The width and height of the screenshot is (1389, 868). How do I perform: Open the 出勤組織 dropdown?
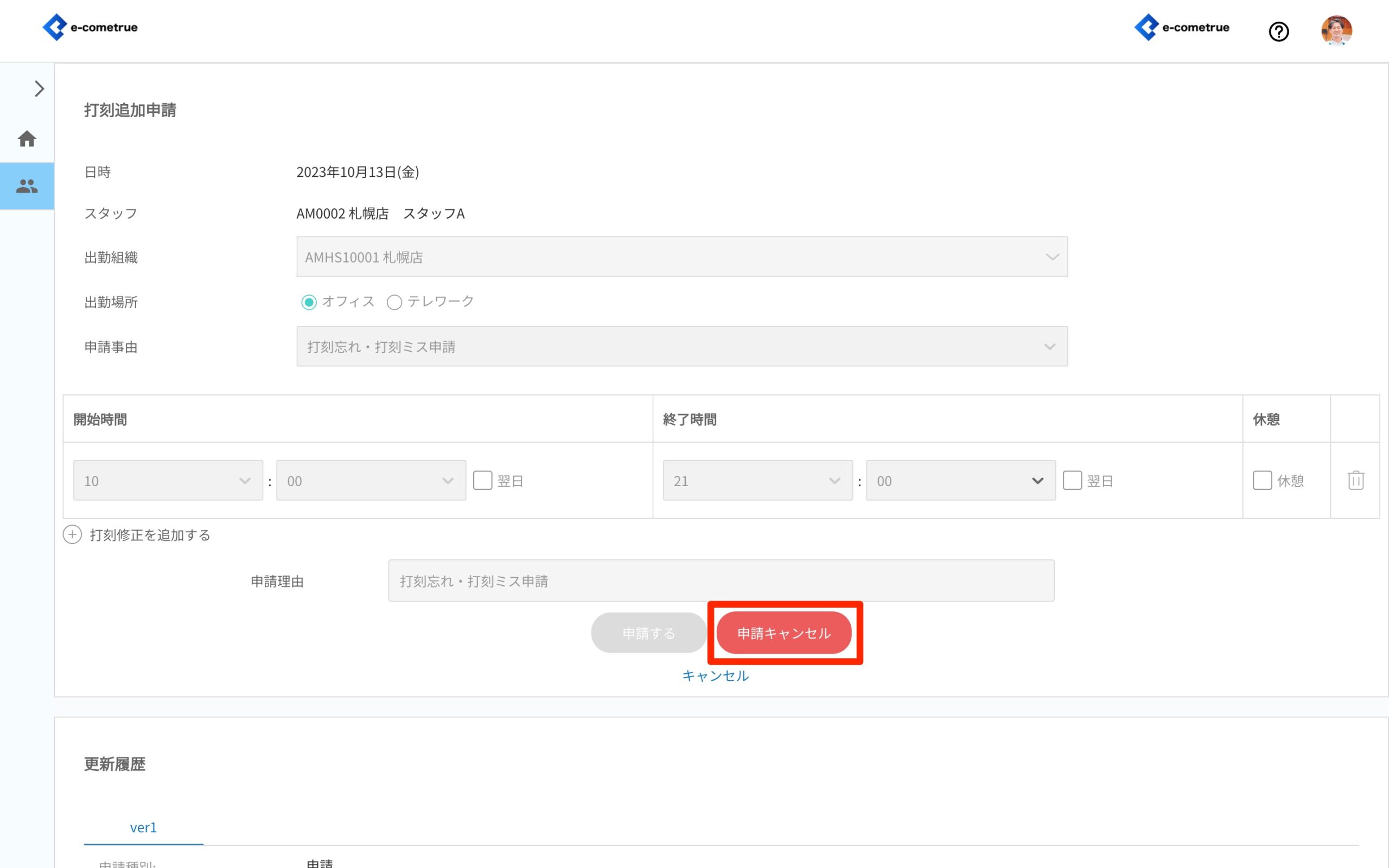681,257
